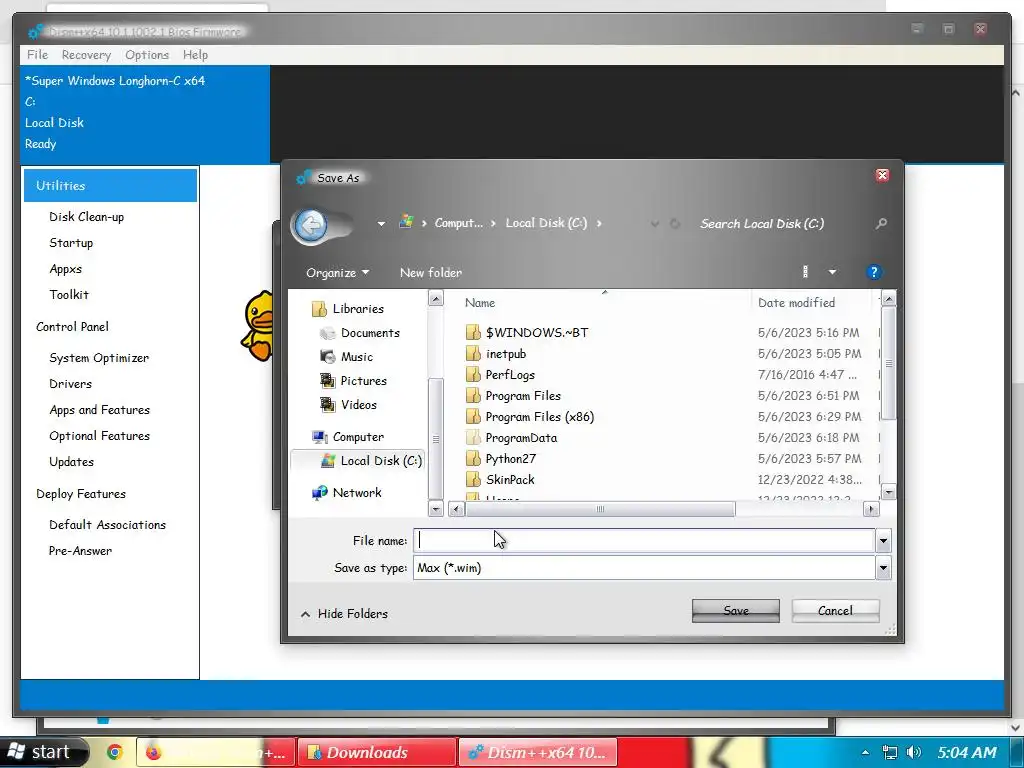Image resolution: width=1024 pixels, height=768 pixels.
Task: Select the ProgramData folder
Action: coord(511,438)
